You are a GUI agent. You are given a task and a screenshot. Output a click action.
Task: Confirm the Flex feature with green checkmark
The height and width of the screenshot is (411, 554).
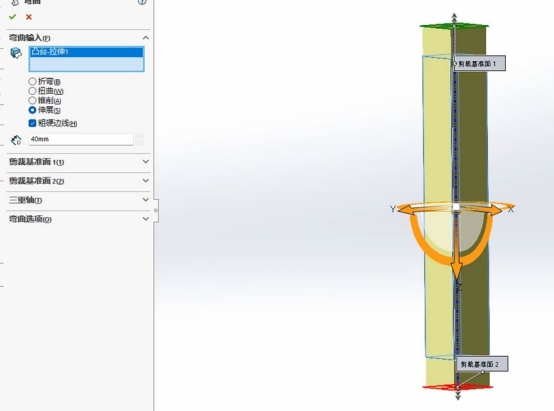[13, 17]
